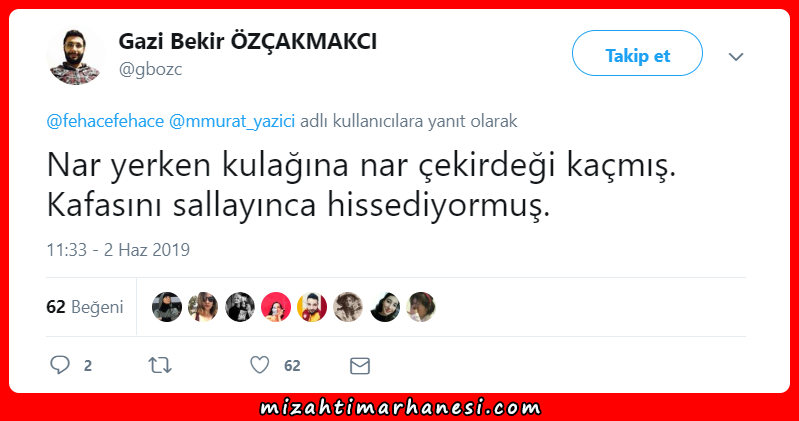Open the @gbozc handle link
The image size is (799, 421).
[150, 69]
